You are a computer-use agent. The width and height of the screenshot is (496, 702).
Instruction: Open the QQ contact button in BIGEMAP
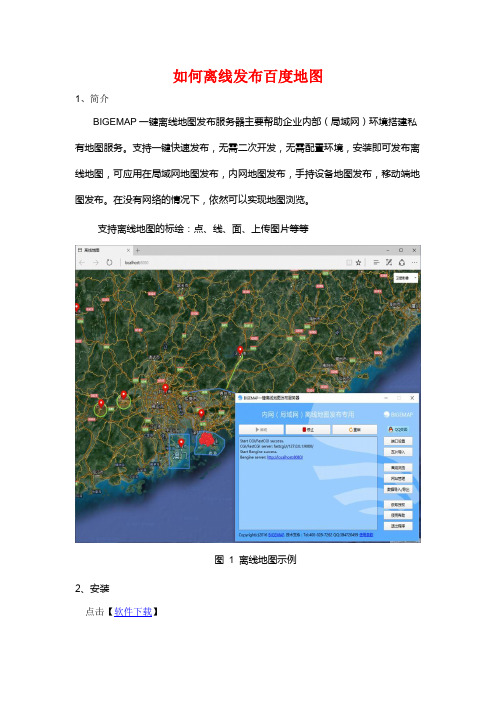398,429
